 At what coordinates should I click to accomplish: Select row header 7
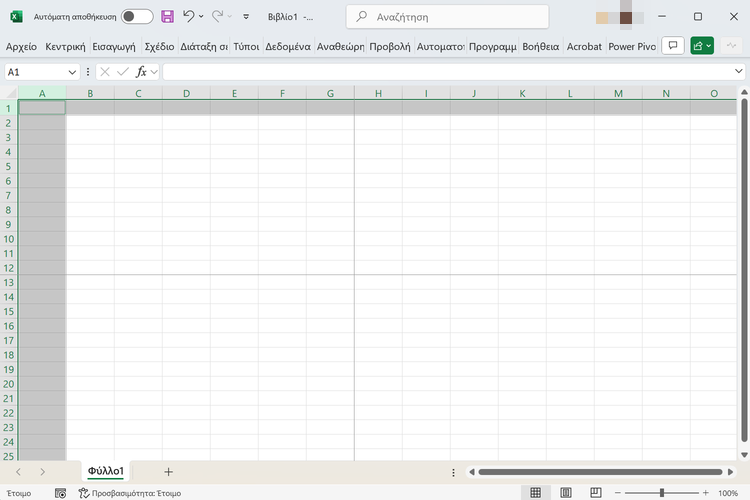(x=9, y=195)
